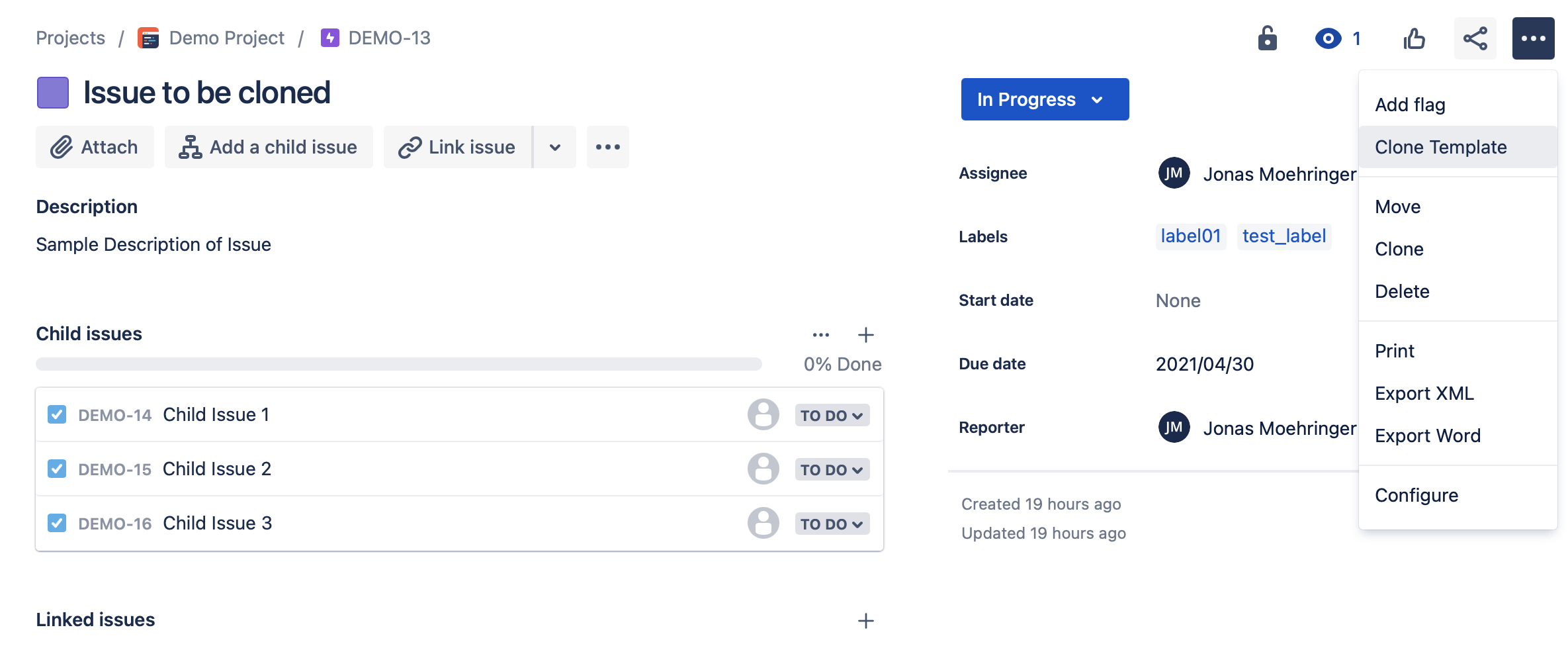Click the lock restrictions icon
The height and width of the screenshot is (646, 1568).
(1267, 38)
